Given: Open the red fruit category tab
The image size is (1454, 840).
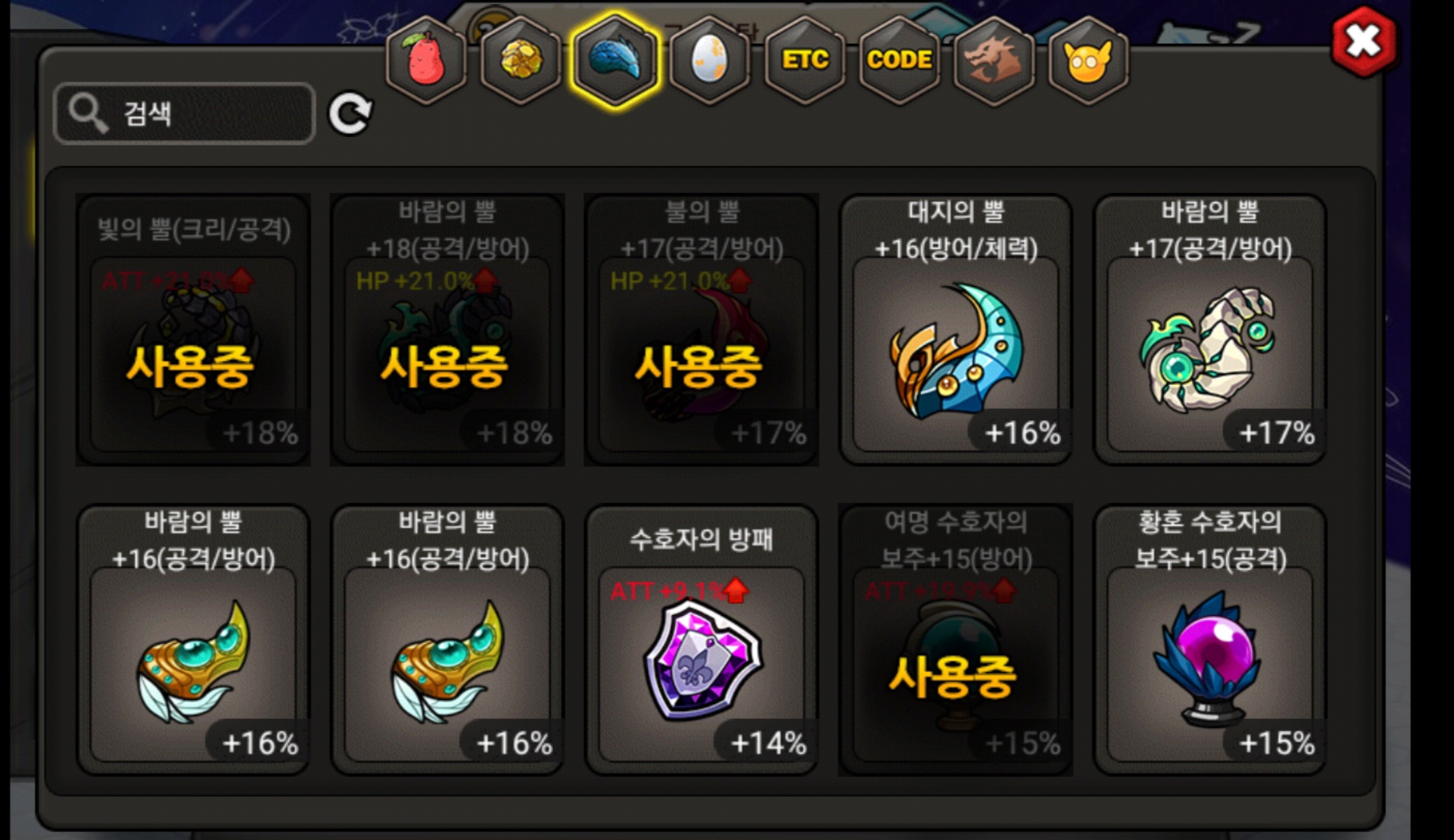Looking at the screenshot, I should pos(426,60).
